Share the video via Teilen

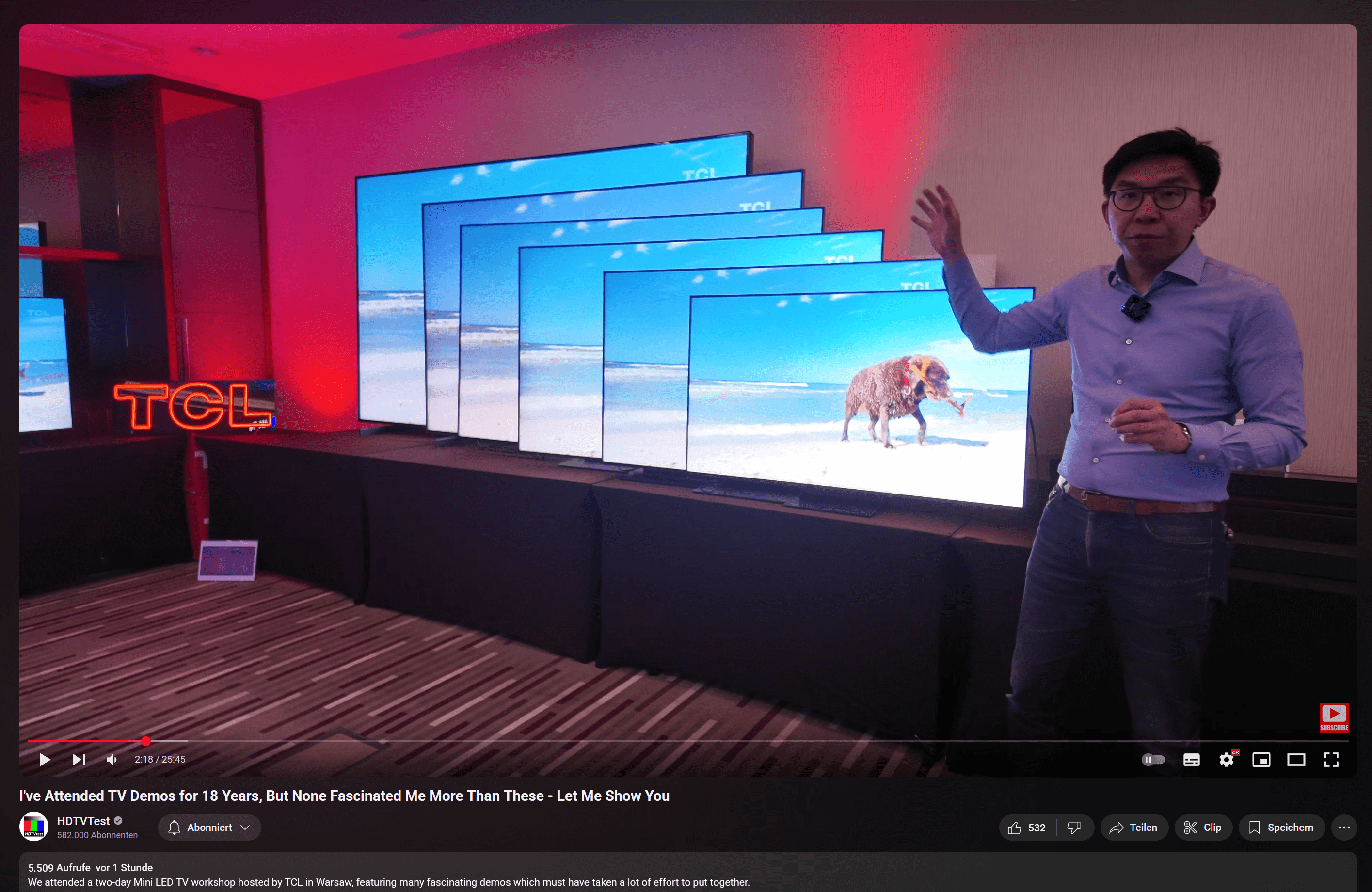[x=1133, y=828]
